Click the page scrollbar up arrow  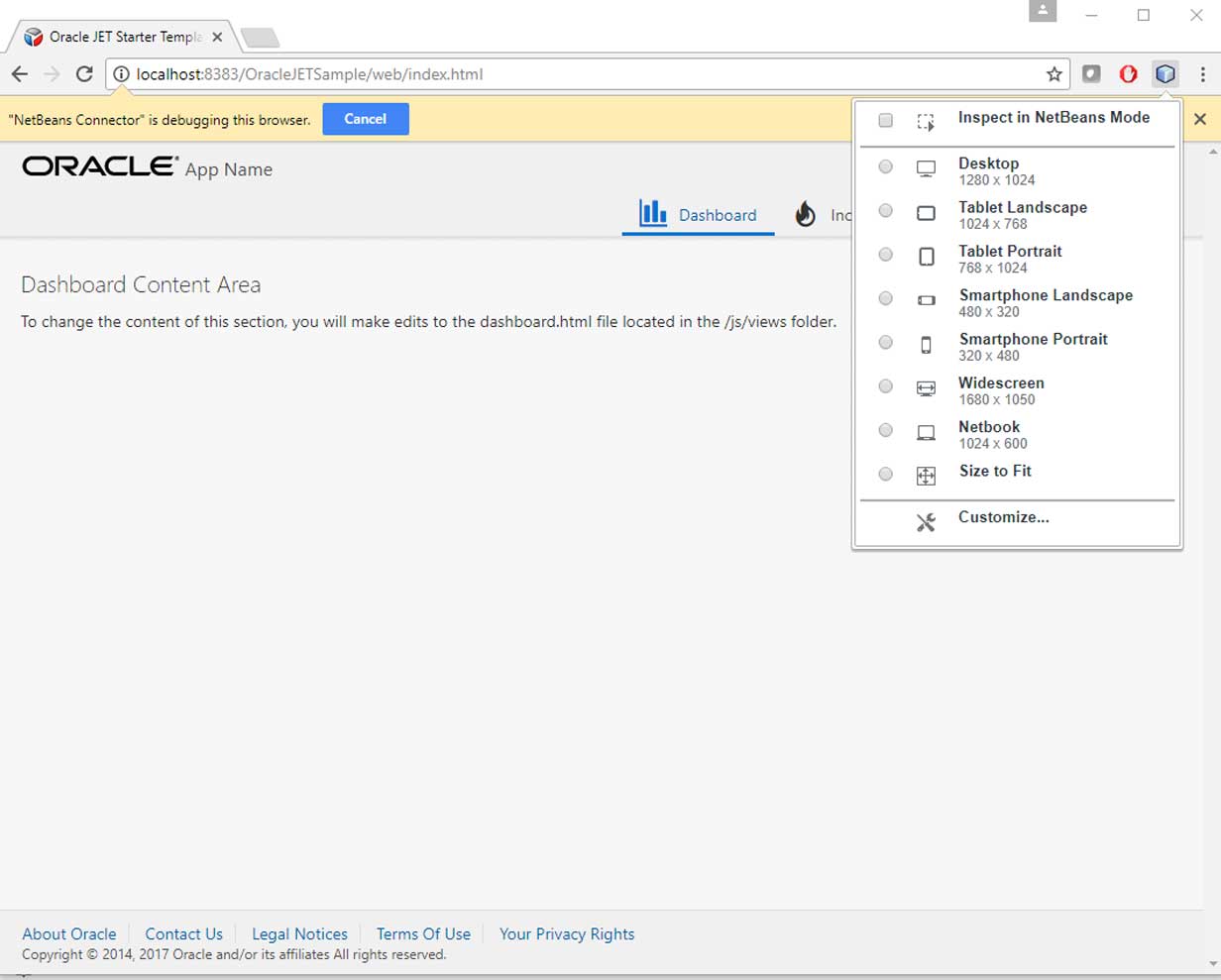1213,152
